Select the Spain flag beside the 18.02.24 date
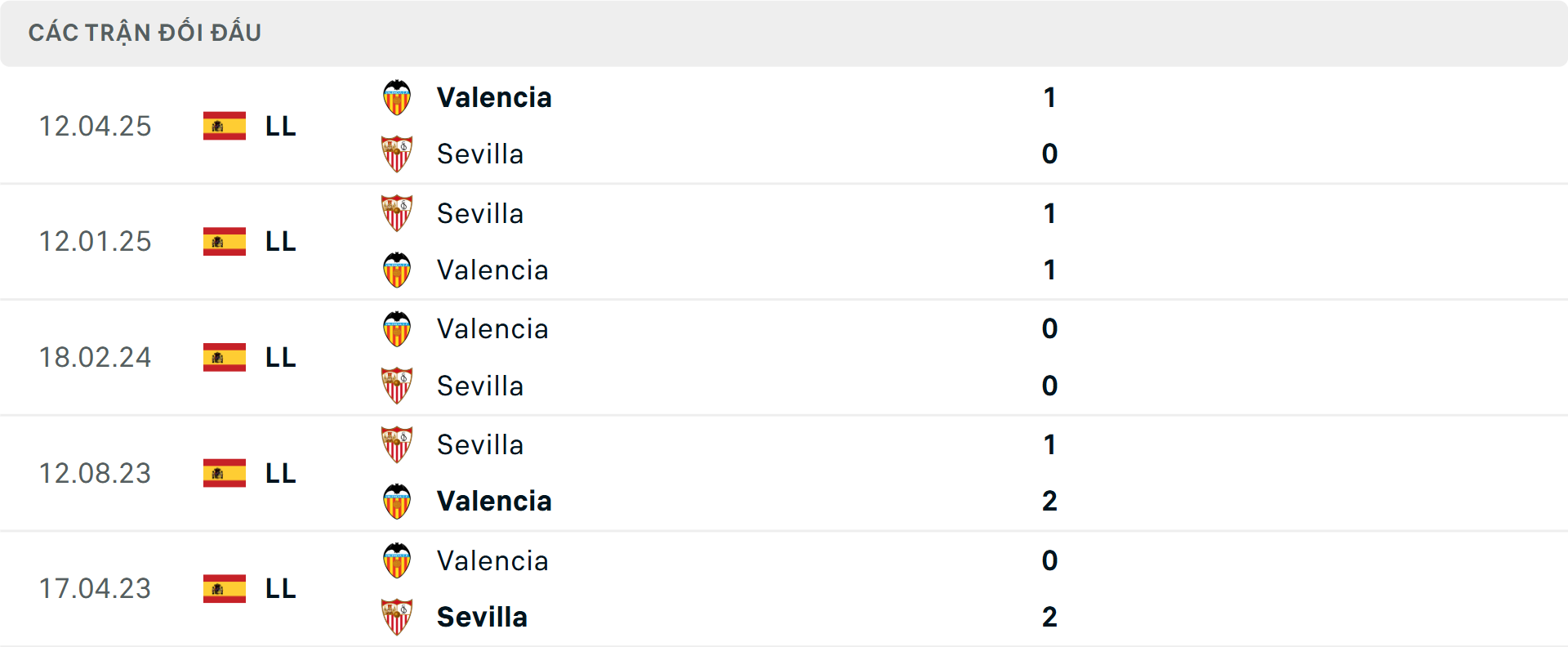 pyautogui.click(x=225, y=357)
